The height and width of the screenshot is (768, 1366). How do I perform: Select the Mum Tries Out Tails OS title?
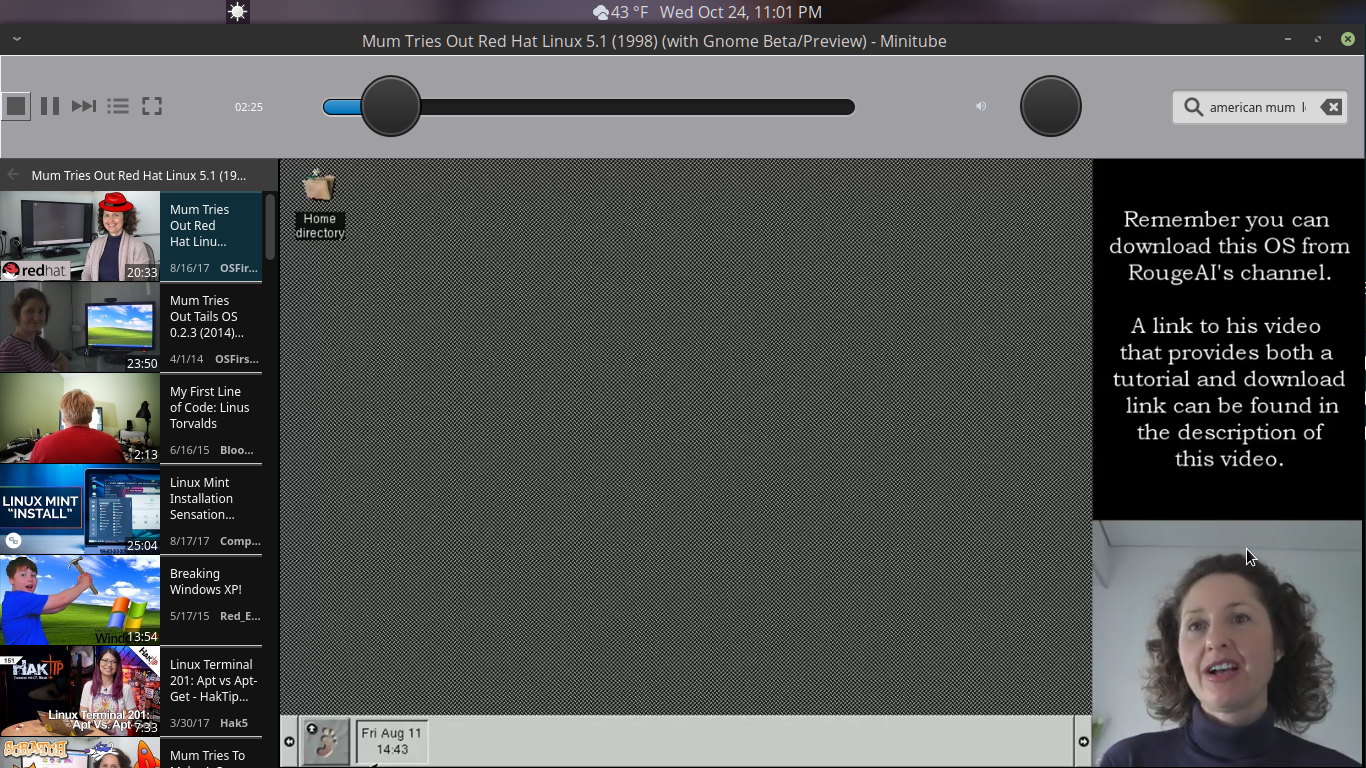click(207, 316)
